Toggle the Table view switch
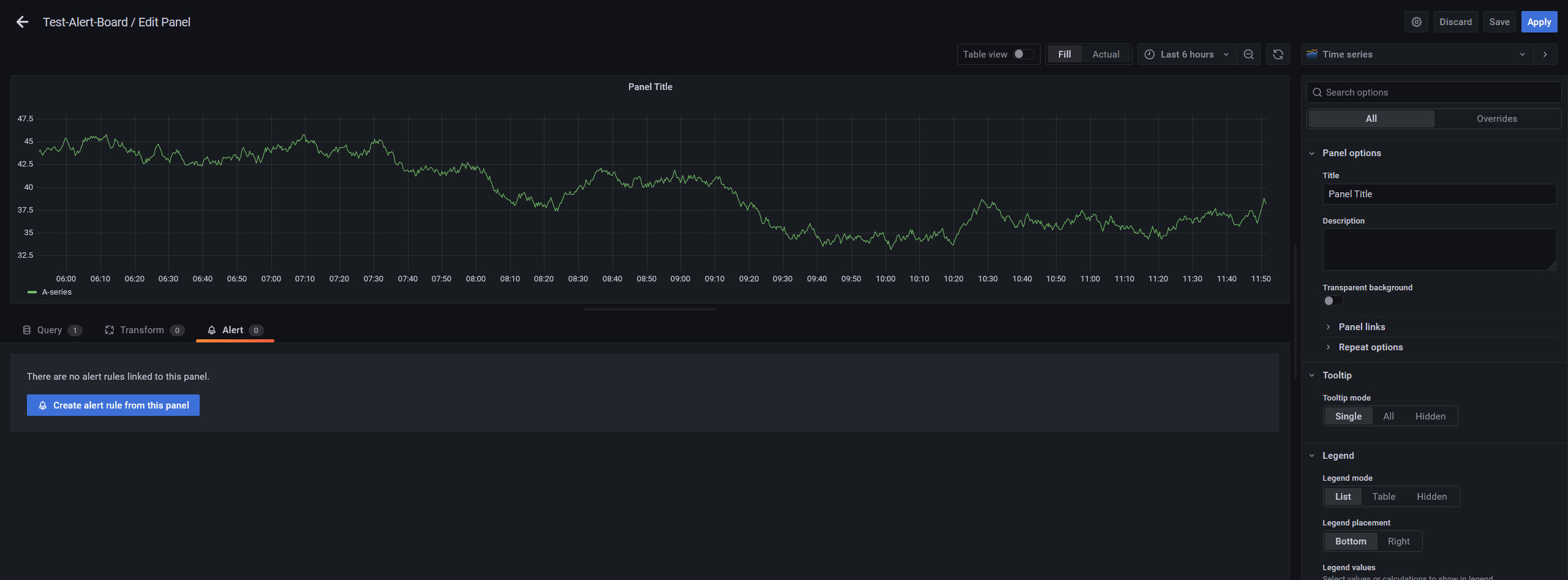 [x=1023, y=54]
